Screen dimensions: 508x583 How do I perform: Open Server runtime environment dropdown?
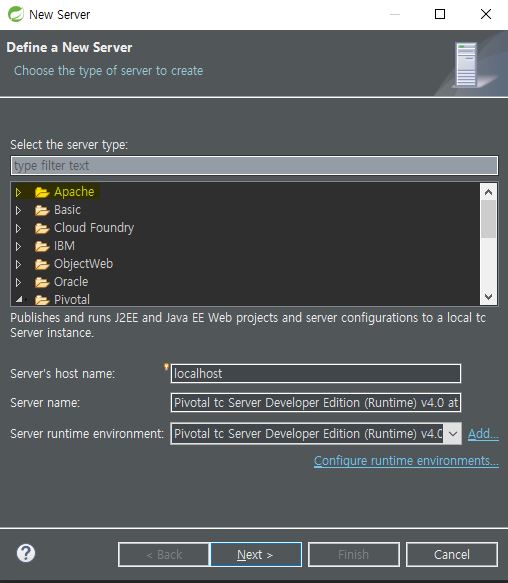click(453, 434)
